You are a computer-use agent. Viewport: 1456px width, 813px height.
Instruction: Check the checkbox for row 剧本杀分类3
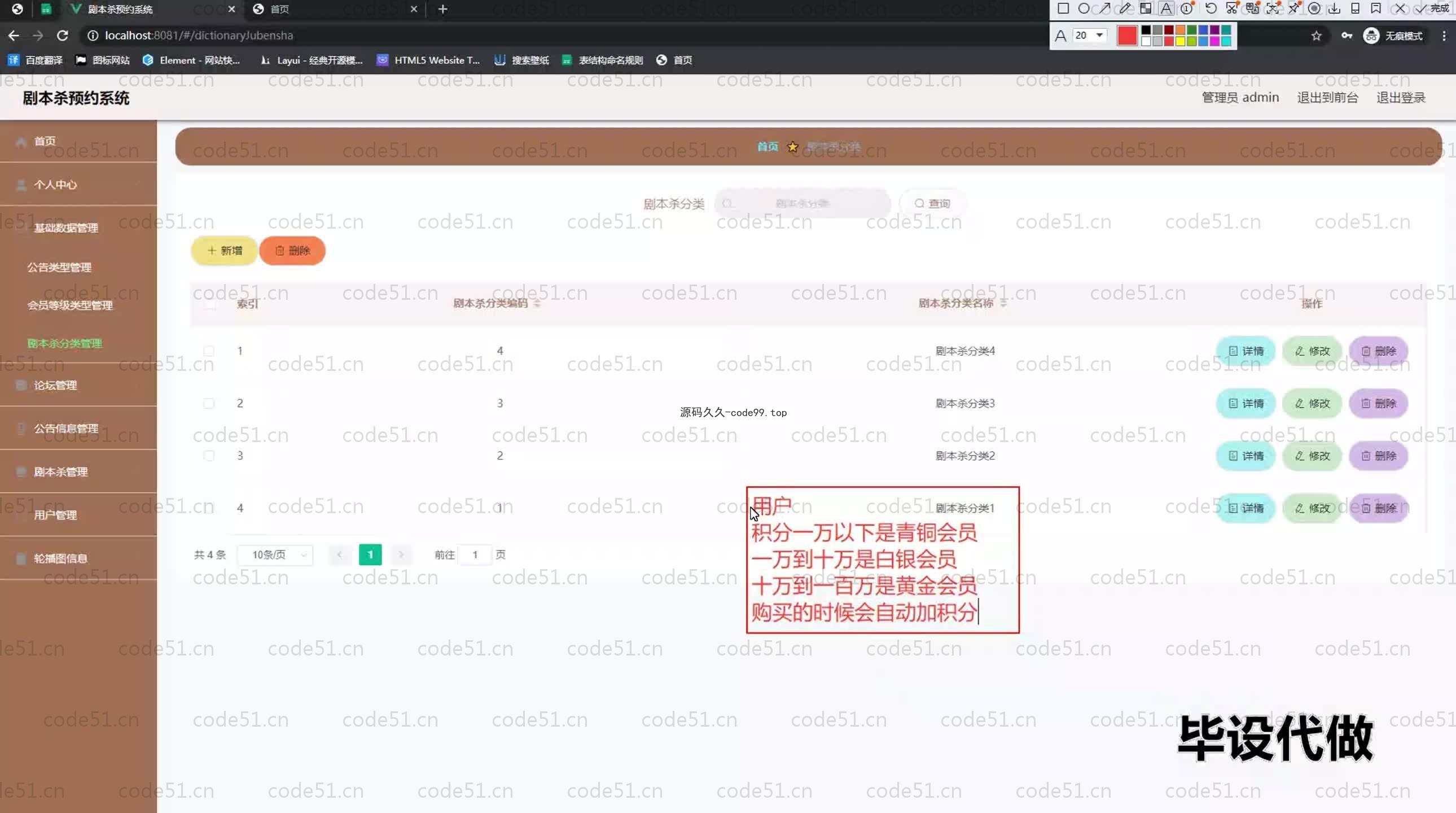209,403
